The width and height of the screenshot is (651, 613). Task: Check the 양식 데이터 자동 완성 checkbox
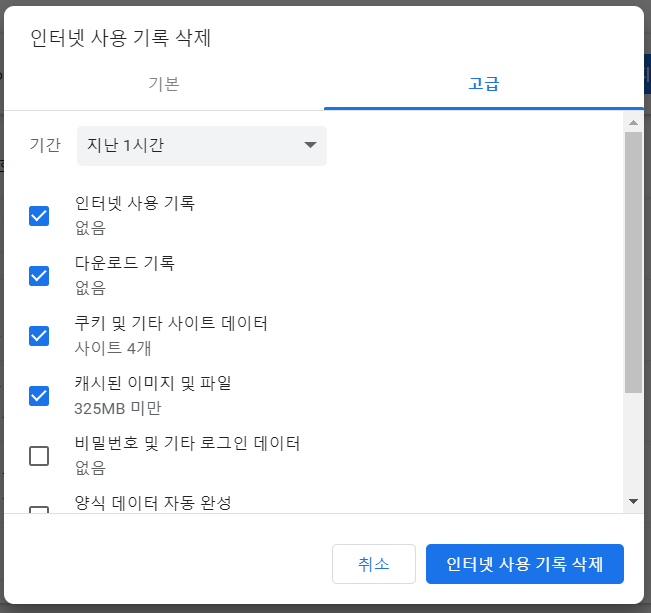[39, 510]
